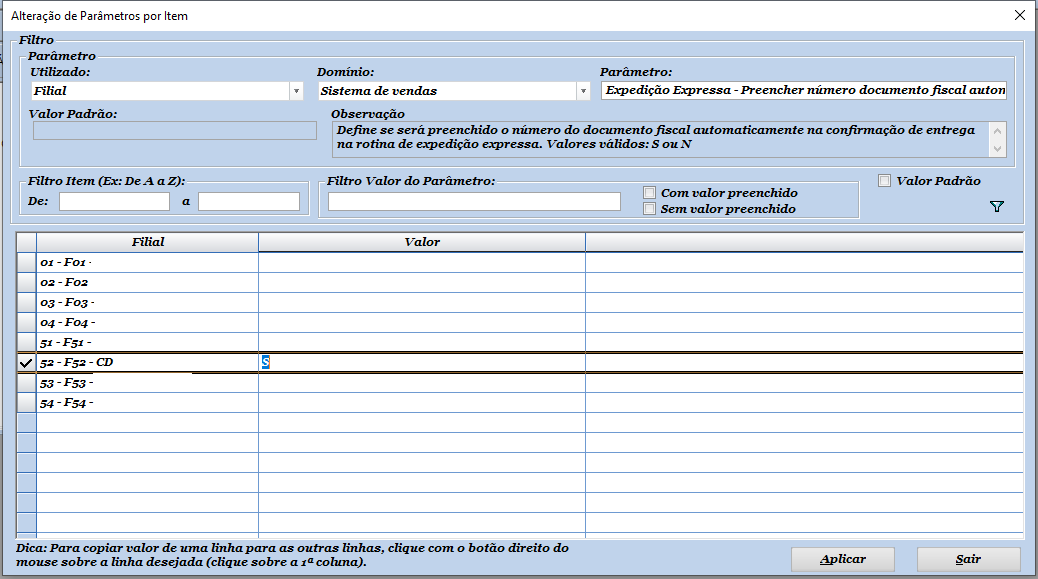Click Valor cell of row 53 - F53
Image resolution: width=1038 pixels, height=579 pixels.
(x=421, y=383)
